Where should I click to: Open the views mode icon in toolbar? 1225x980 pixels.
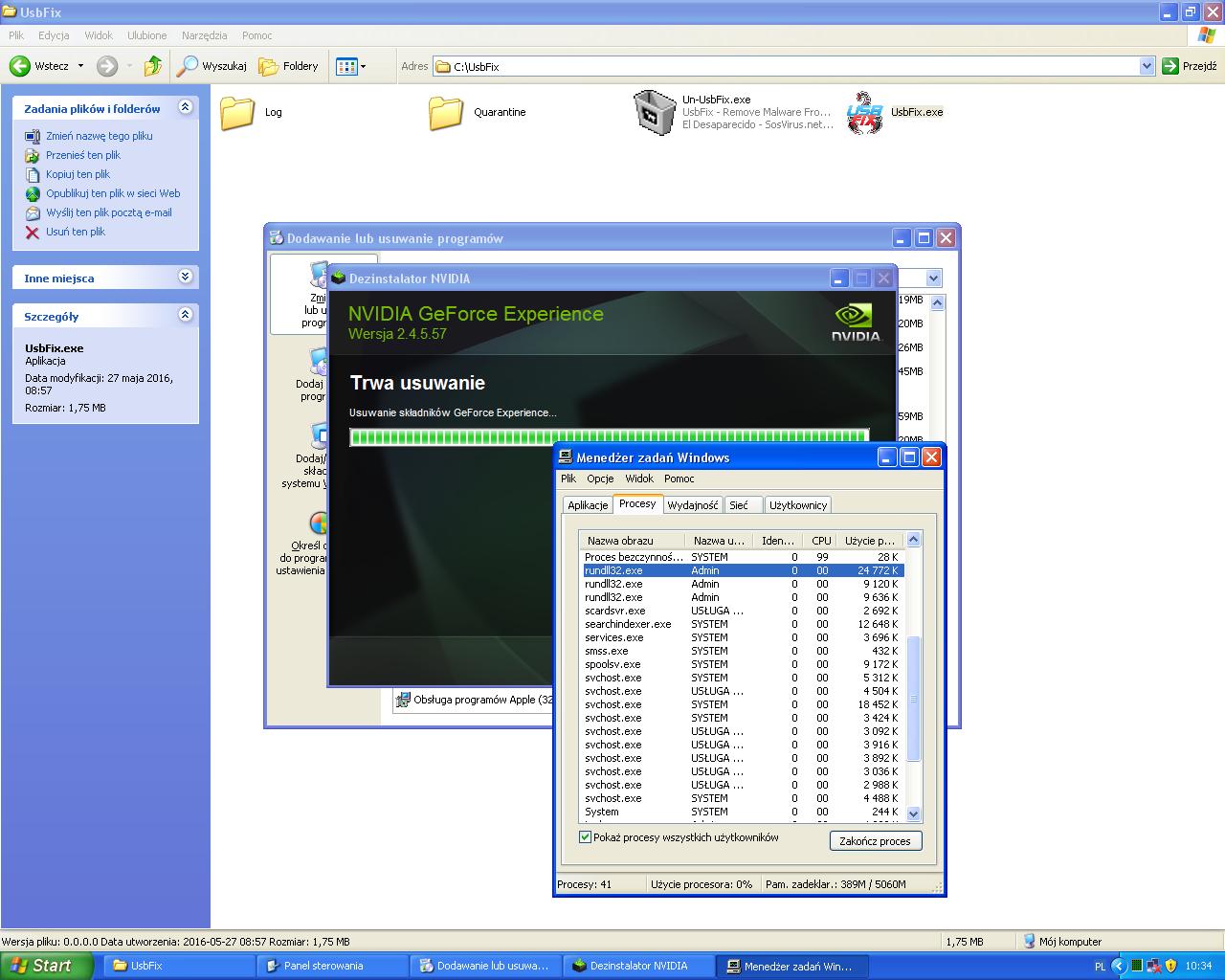346,66
